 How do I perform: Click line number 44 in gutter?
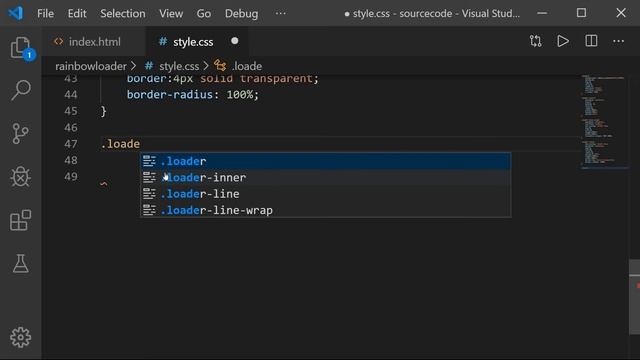(71, 95)
